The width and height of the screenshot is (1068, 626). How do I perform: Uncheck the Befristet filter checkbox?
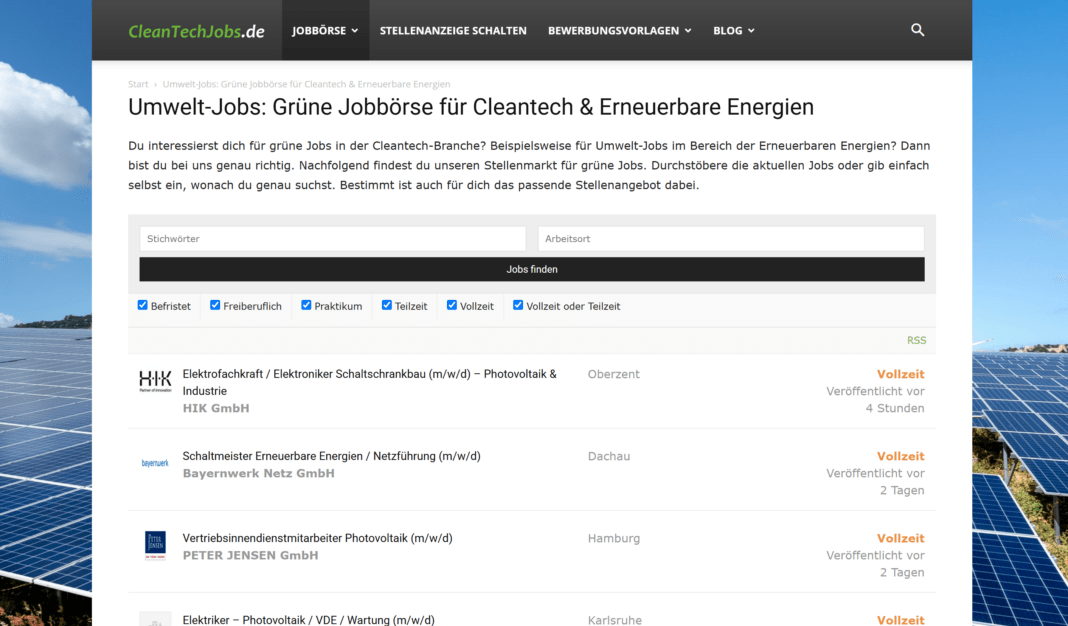coord(142,305)
